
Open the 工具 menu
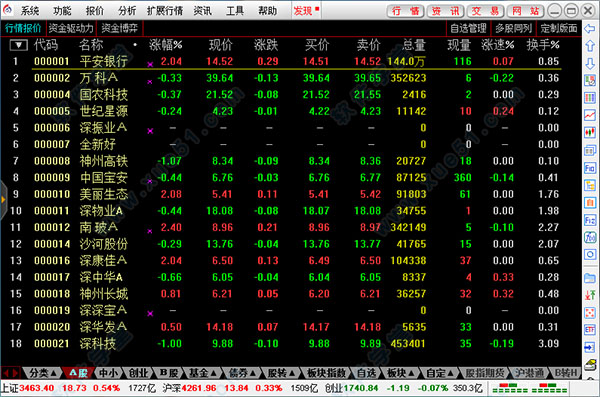tap(235, 11)
